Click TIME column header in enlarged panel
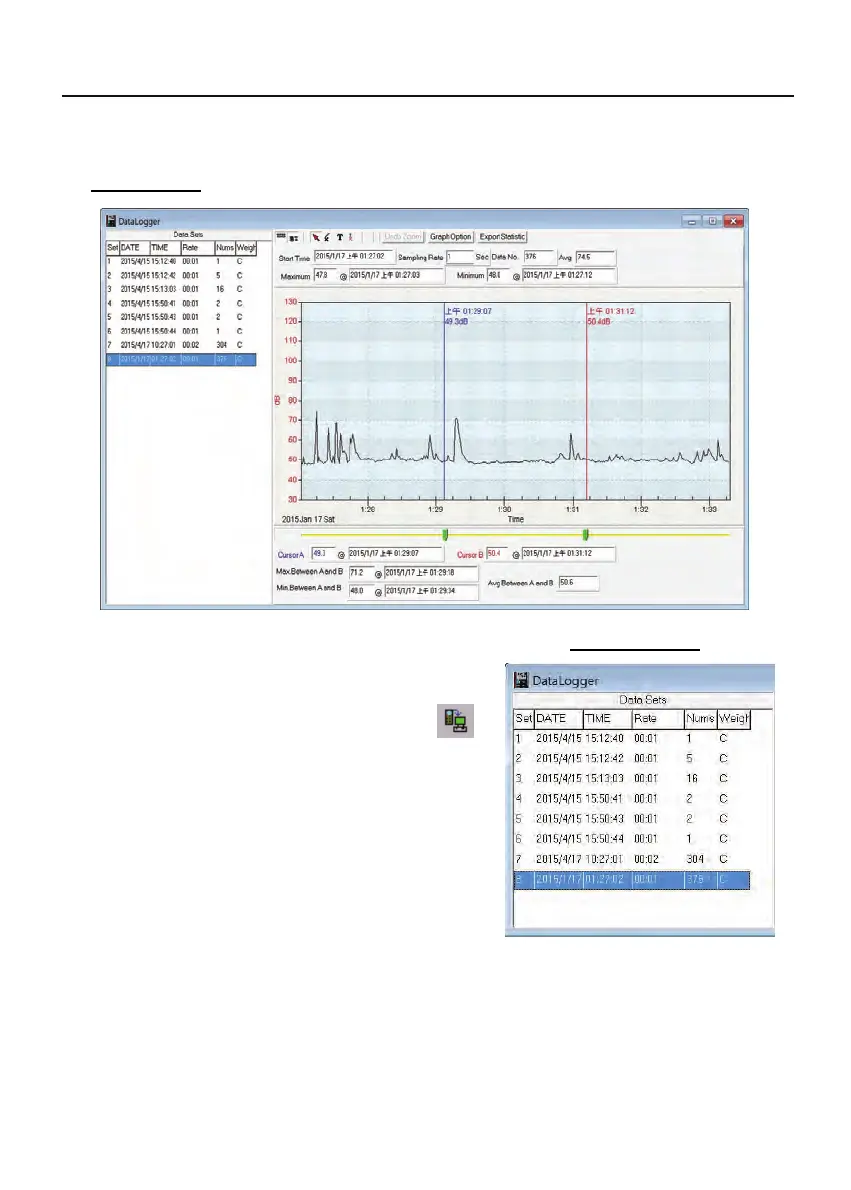Viewport: 851px width, 1190px height. click(607, 719)
